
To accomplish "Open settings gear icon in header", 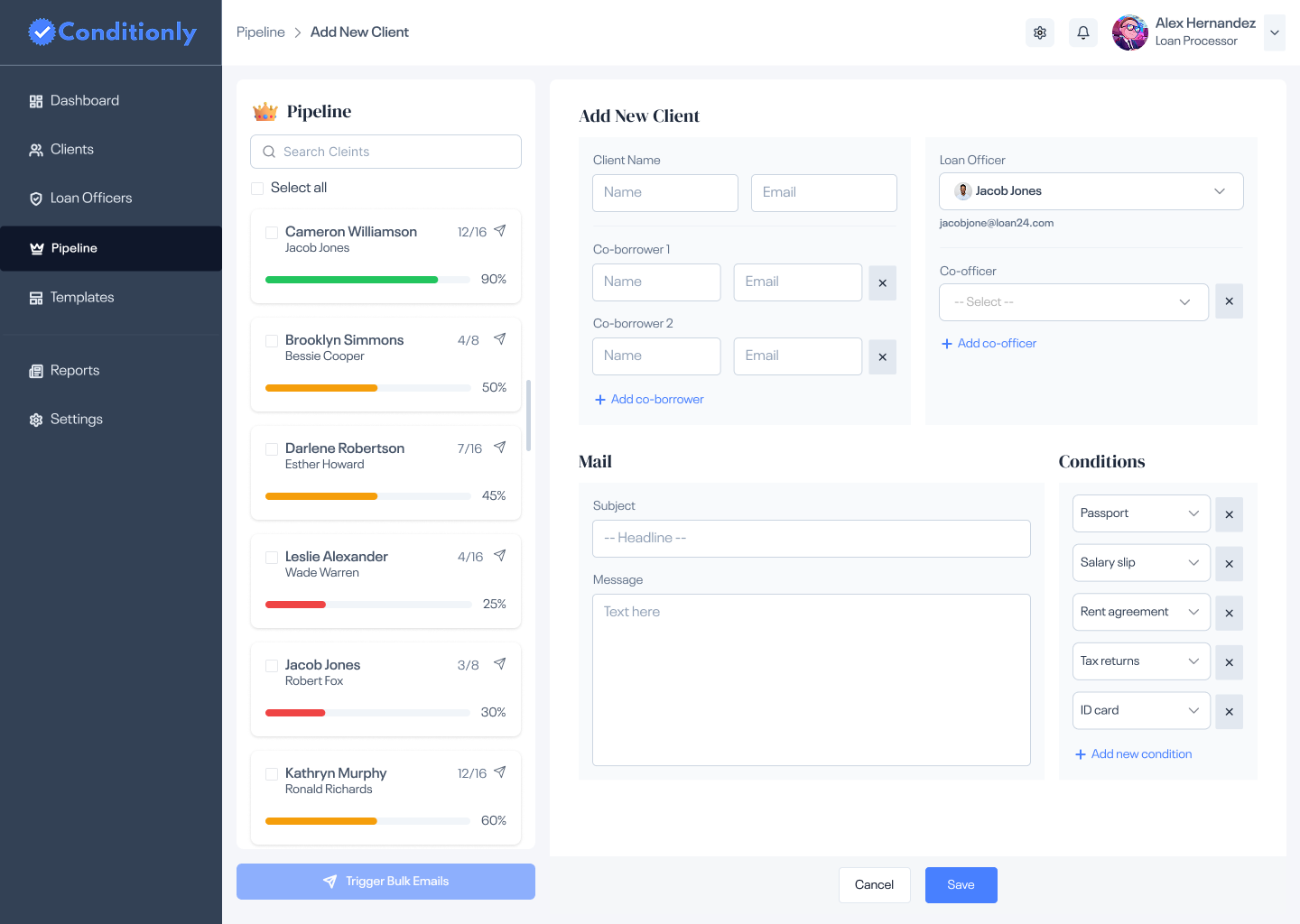I will point(1040,32).
